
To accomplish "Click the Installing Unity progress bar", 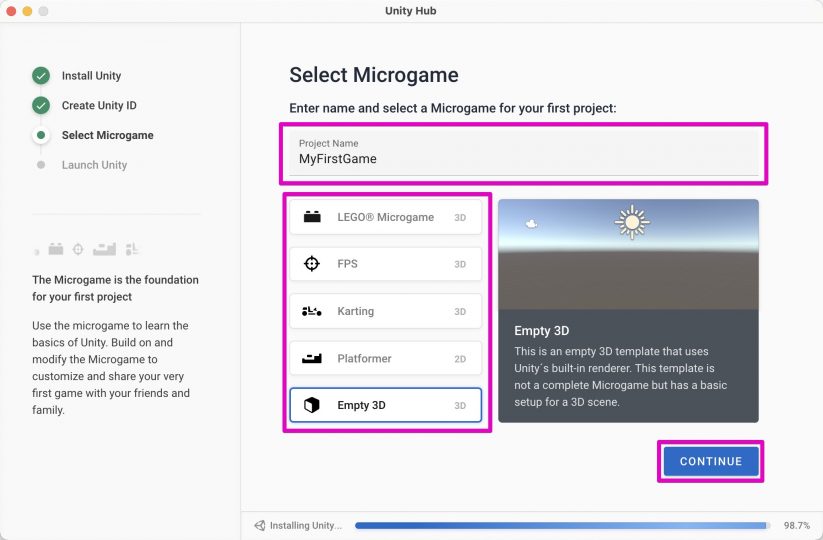I will pos(562,525).
